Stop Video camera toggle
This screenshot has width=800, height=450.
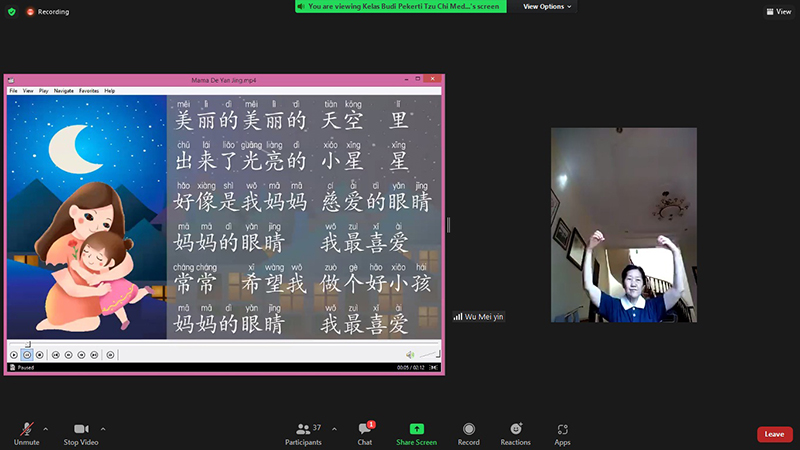point(81,429)
